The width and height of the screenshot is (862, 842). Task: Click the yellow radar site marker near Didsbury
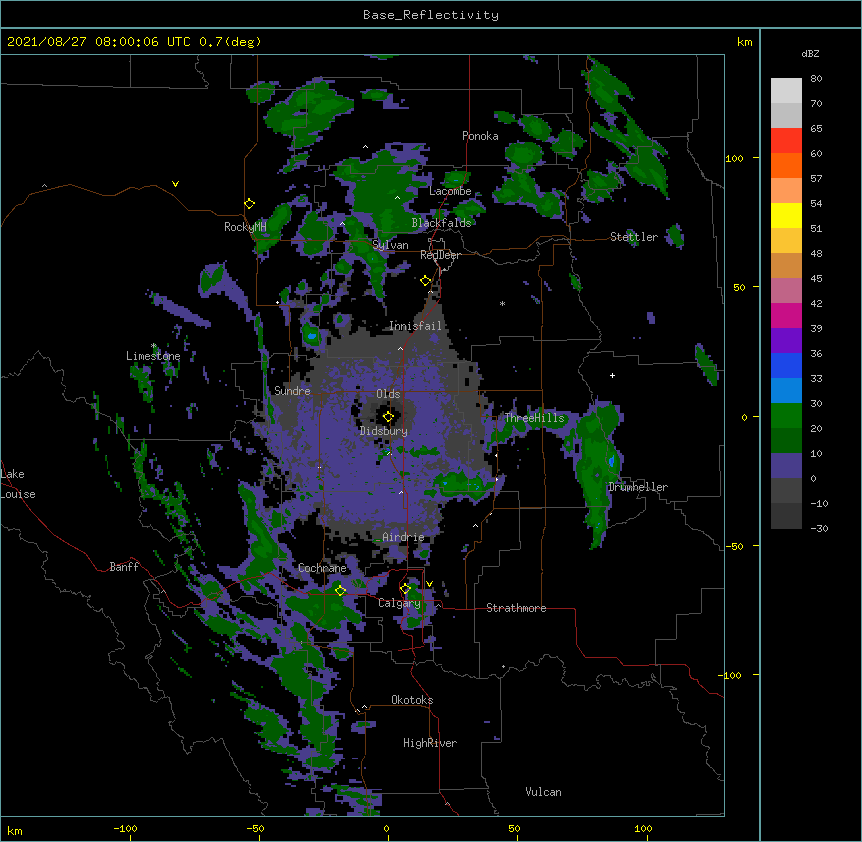pyautogui.click(x=388, y=417)
